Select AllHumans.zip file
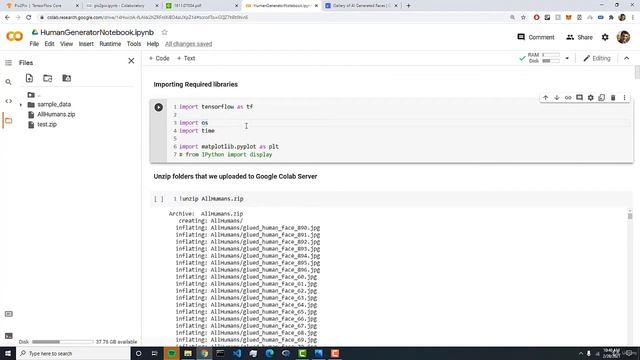This screenshot has height=360, width=640. pos(56,114)
